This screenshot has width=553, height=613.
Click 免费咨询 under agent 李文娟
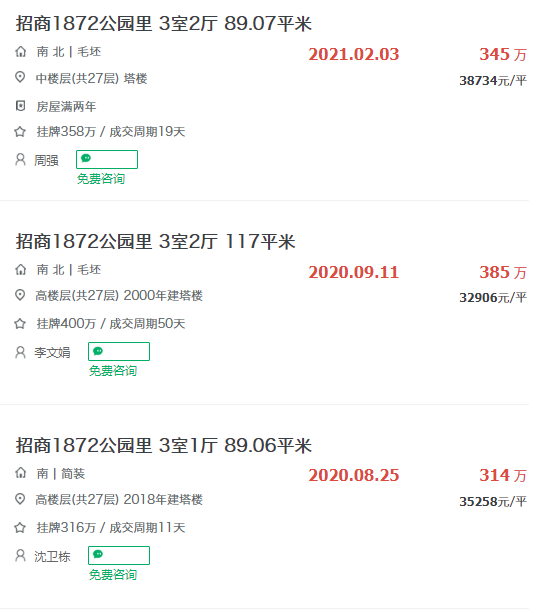click(x=113, y=371)
